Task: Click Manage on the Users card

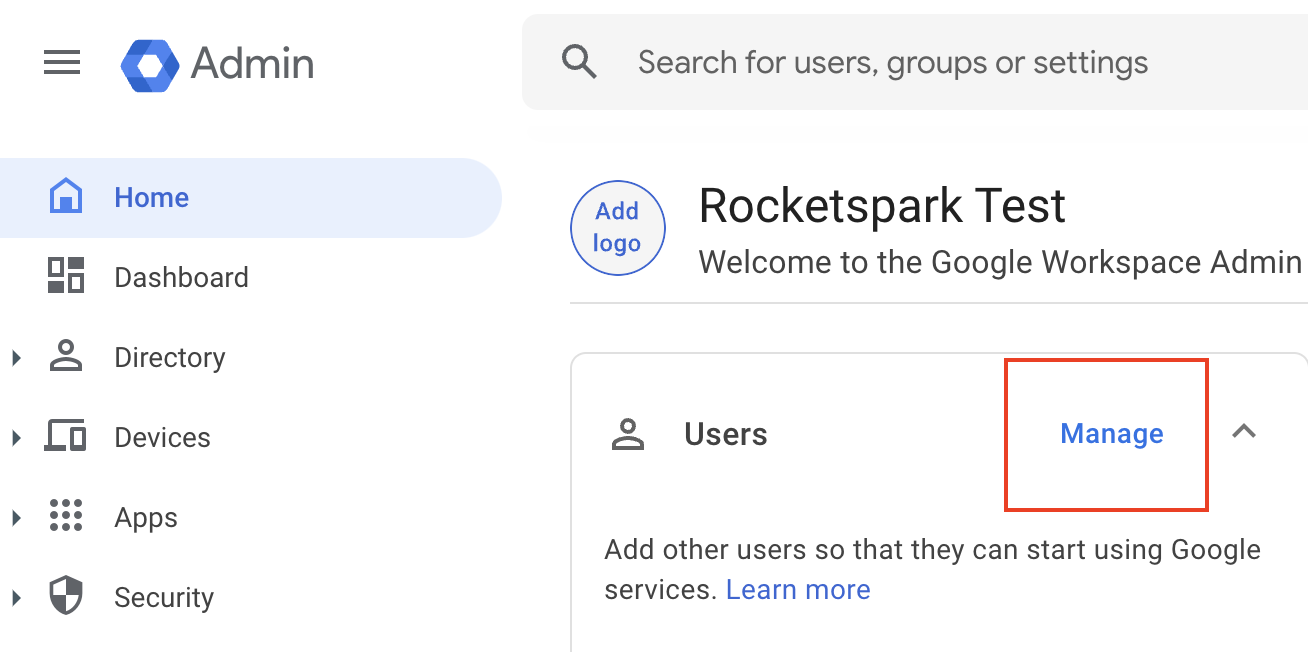Action: (1112, 434)
